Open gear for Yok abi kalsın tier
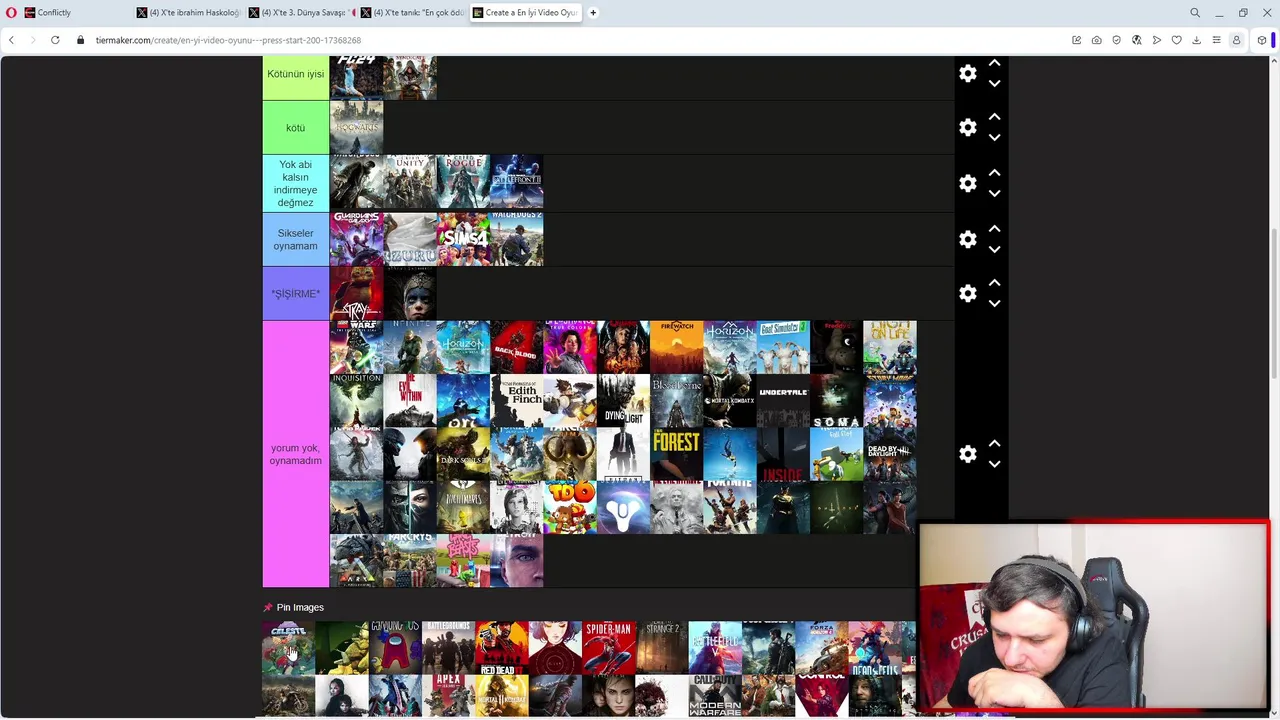Image resolution: width=1280 pixels, height=720 pixels. tap(967, 184)
